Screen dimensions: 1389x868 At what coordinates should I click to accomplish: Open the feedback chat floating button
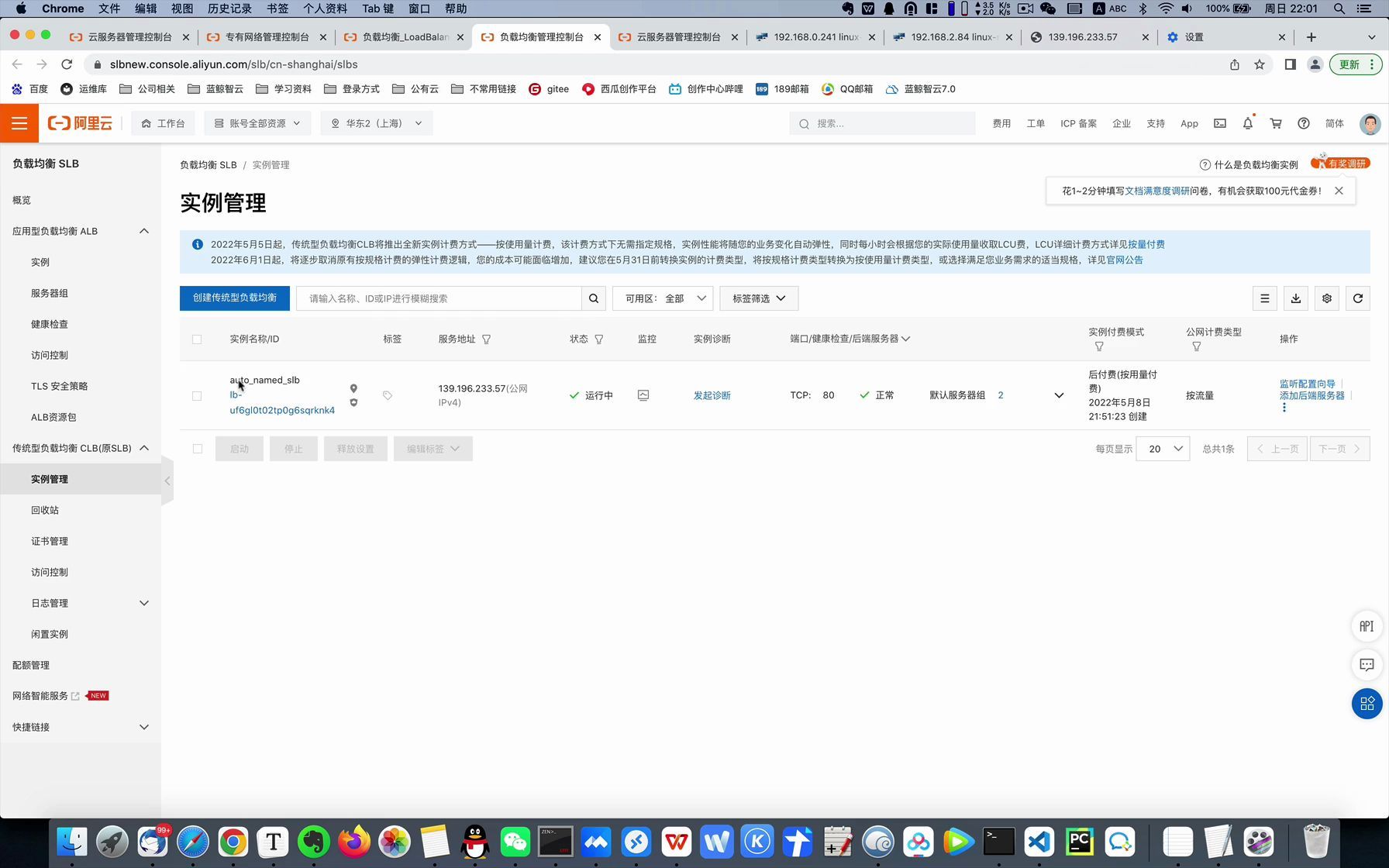(1367, 665)
